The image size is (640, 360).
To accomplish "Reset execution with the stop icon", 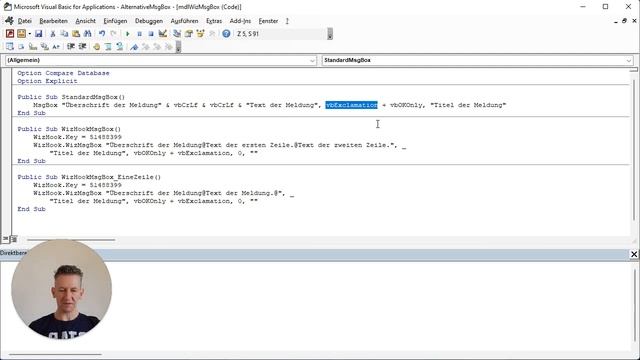I will [151, 34].
